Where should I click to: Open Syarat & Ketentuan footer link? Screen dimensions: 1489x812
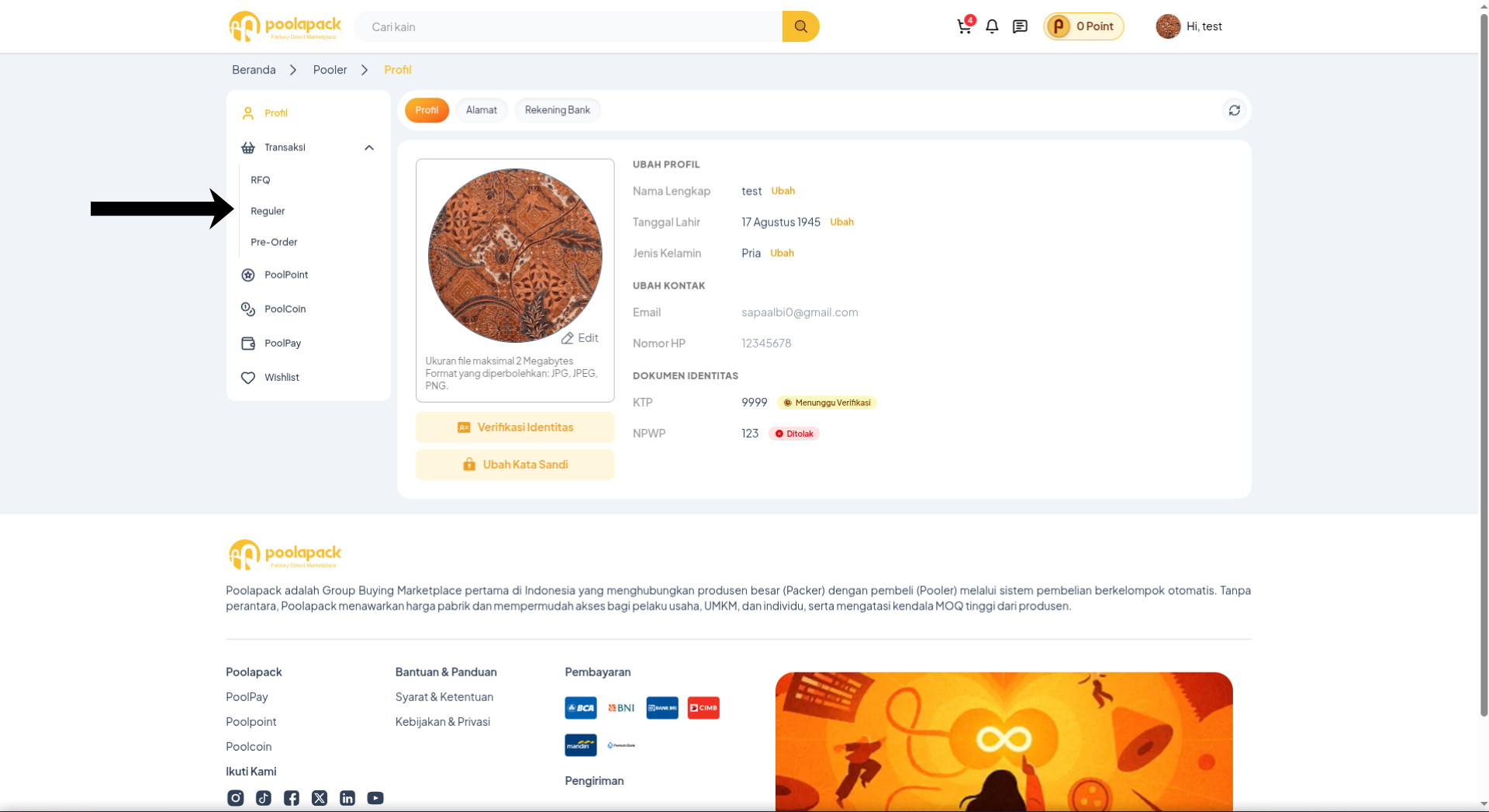click(x=444, y=697)
